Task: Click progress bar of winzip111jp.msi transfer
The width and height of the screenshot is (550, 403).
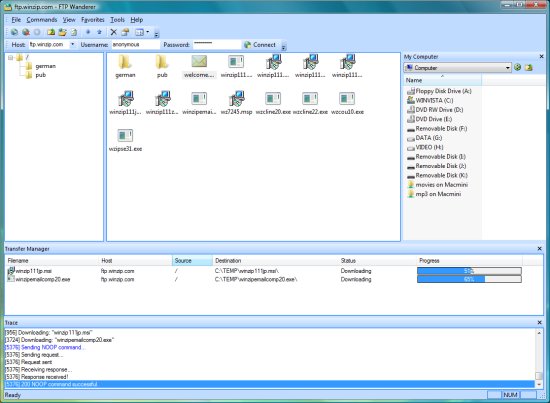Action: (469, 271)
